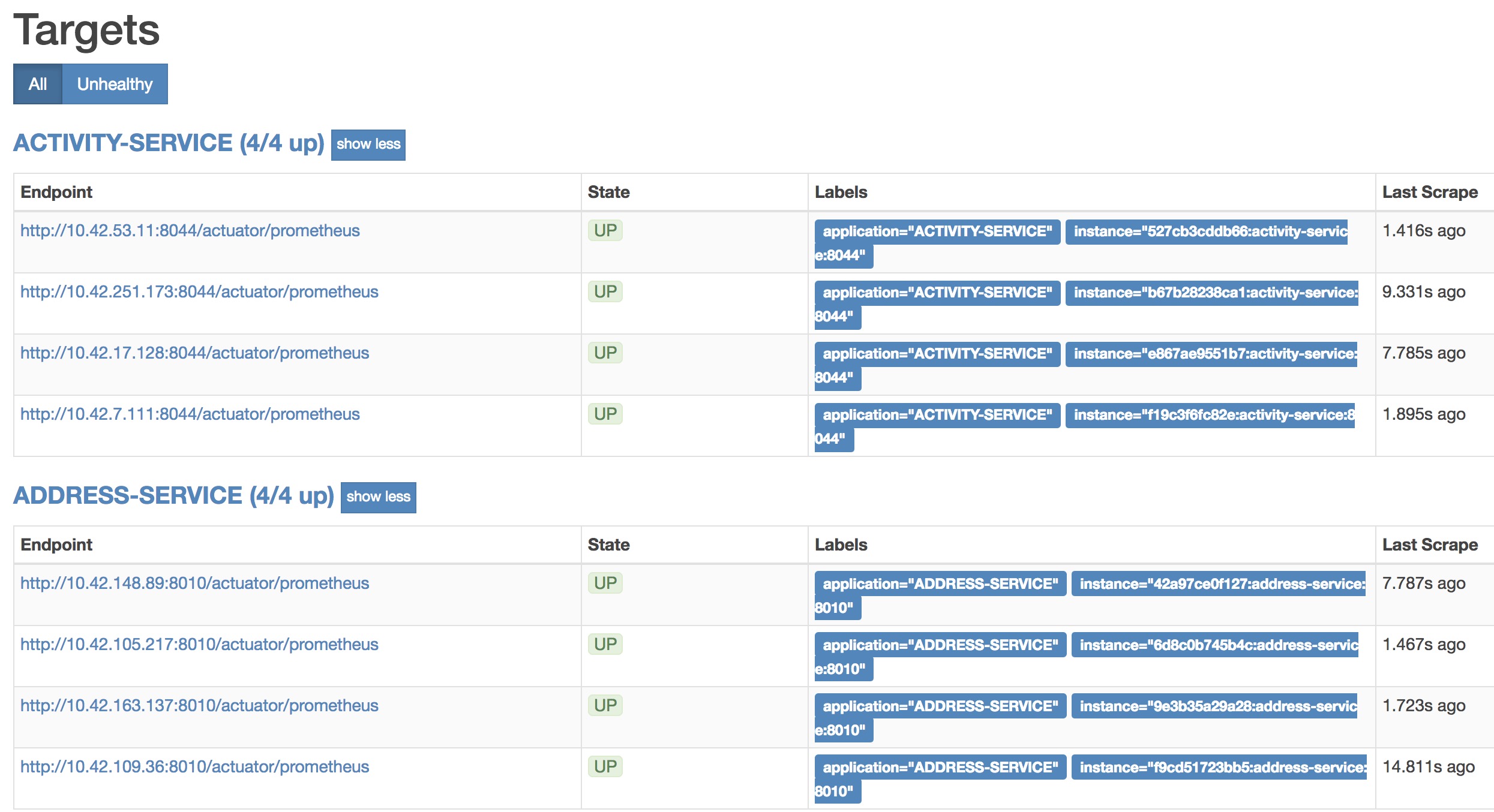Click application label in 10.42.105.217 row
1494x812 pixels.
[x=940, y=646]
